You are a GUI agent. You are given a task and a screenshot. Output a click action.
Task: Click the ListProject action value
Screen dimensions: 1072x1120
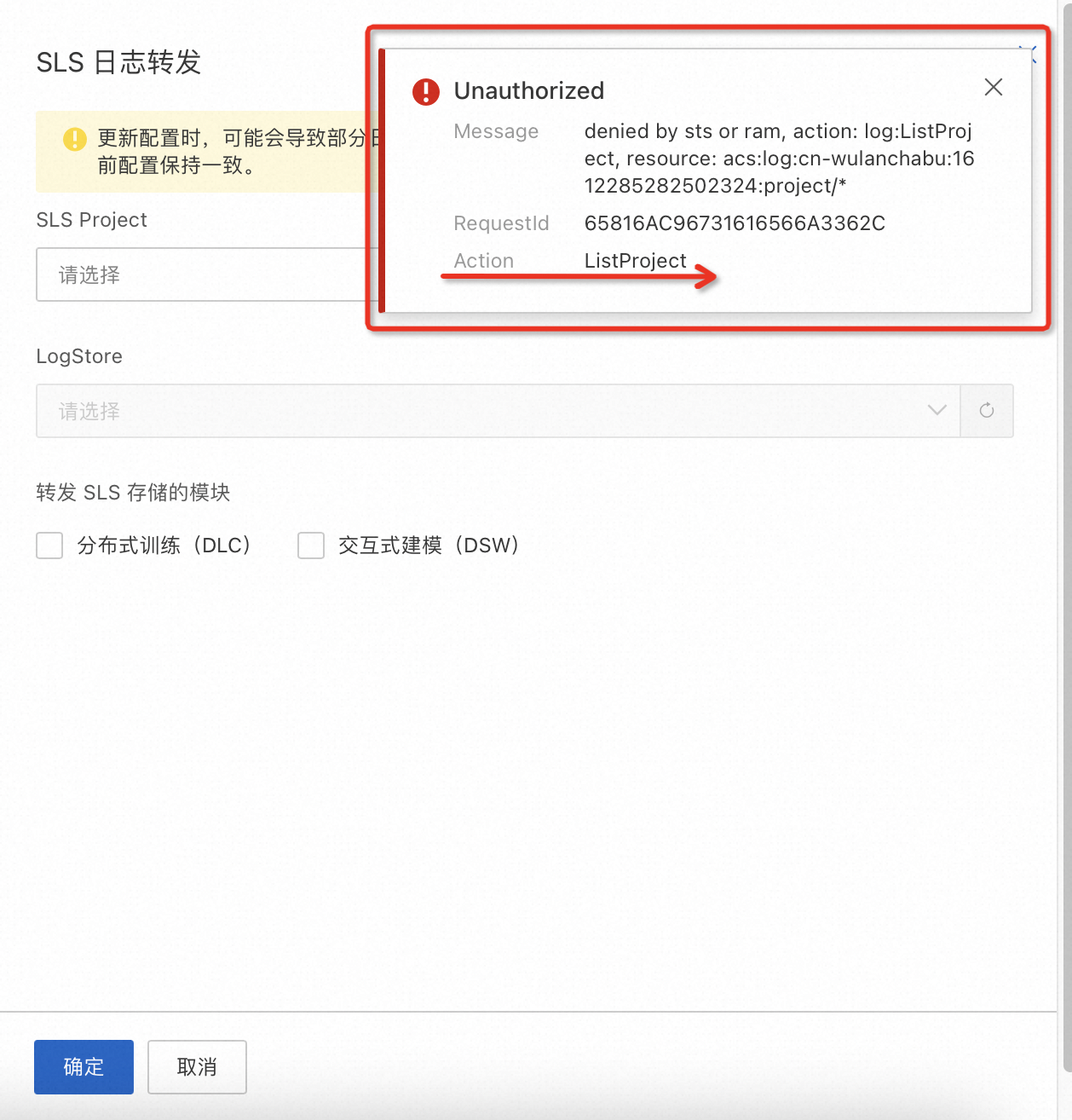tap(636, 261)
